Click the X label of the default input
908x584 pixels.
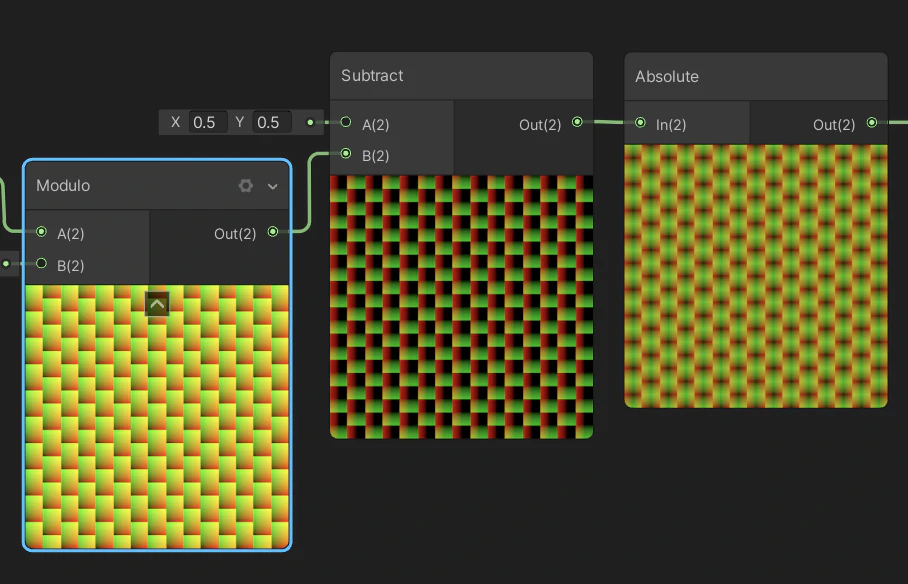pyautogui.click(x=175, y=122)
